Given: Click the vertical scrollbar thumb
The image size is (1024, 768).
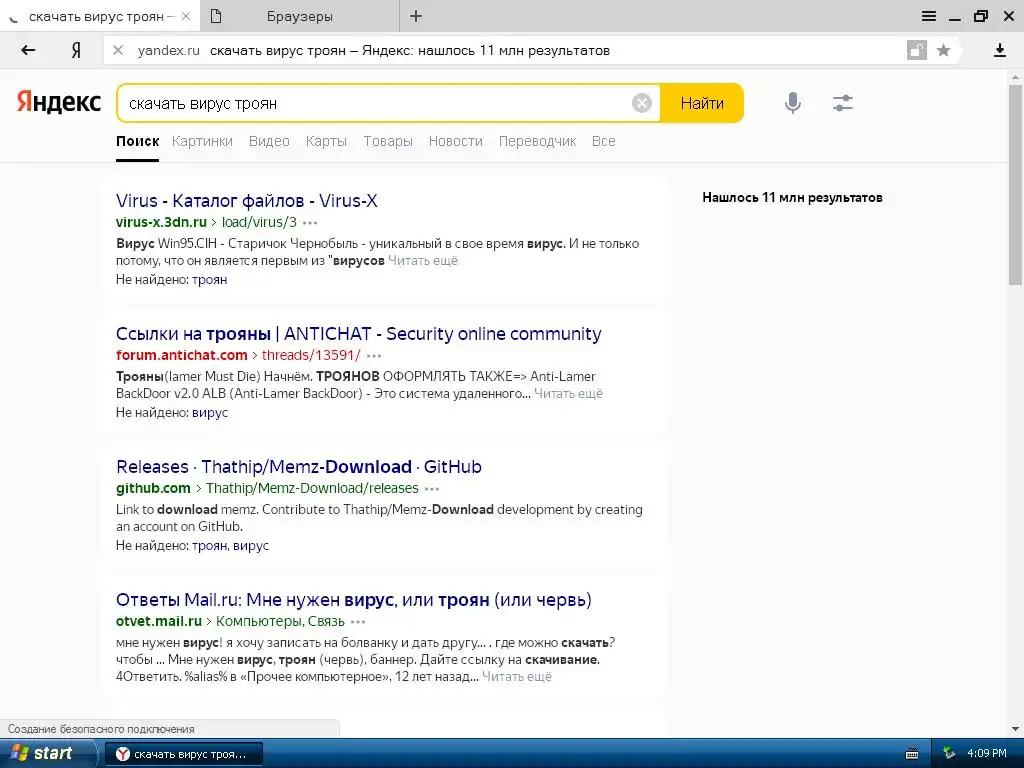Looking at the screenshot, I should [x=1015, y=184].
